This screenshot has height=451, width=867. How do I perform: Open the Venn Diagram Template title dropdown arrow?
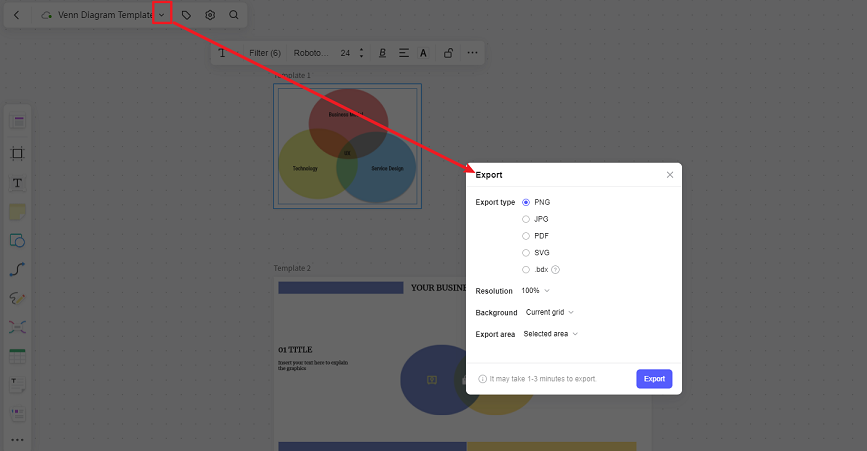click(x=161, y=15)
